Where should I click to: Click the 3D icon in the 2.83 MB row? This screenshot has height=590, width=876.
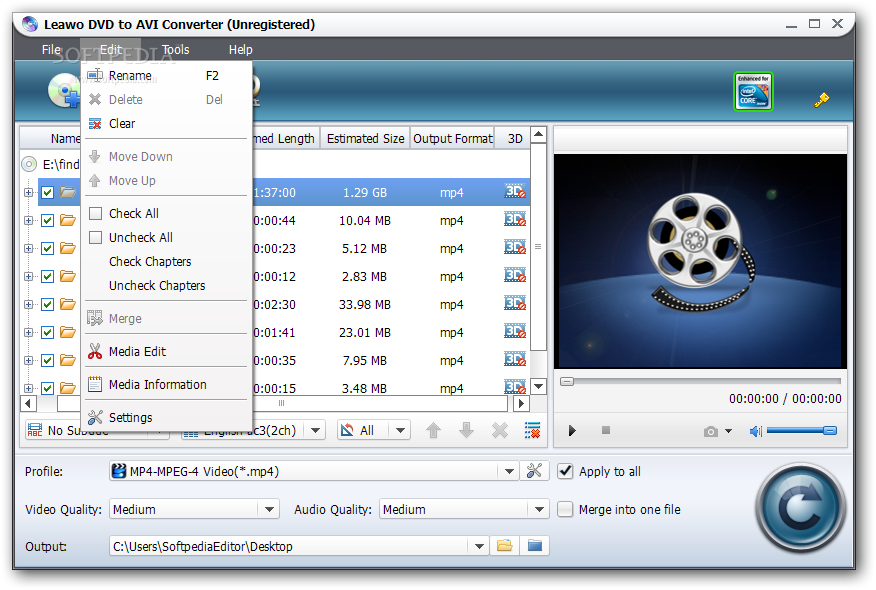[515, 275]
